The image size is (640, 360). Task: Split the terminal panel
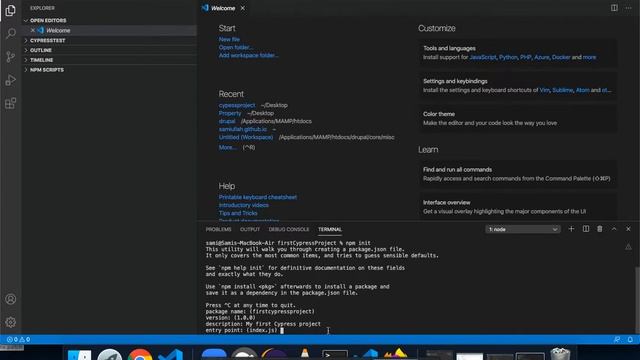point(586,229)
